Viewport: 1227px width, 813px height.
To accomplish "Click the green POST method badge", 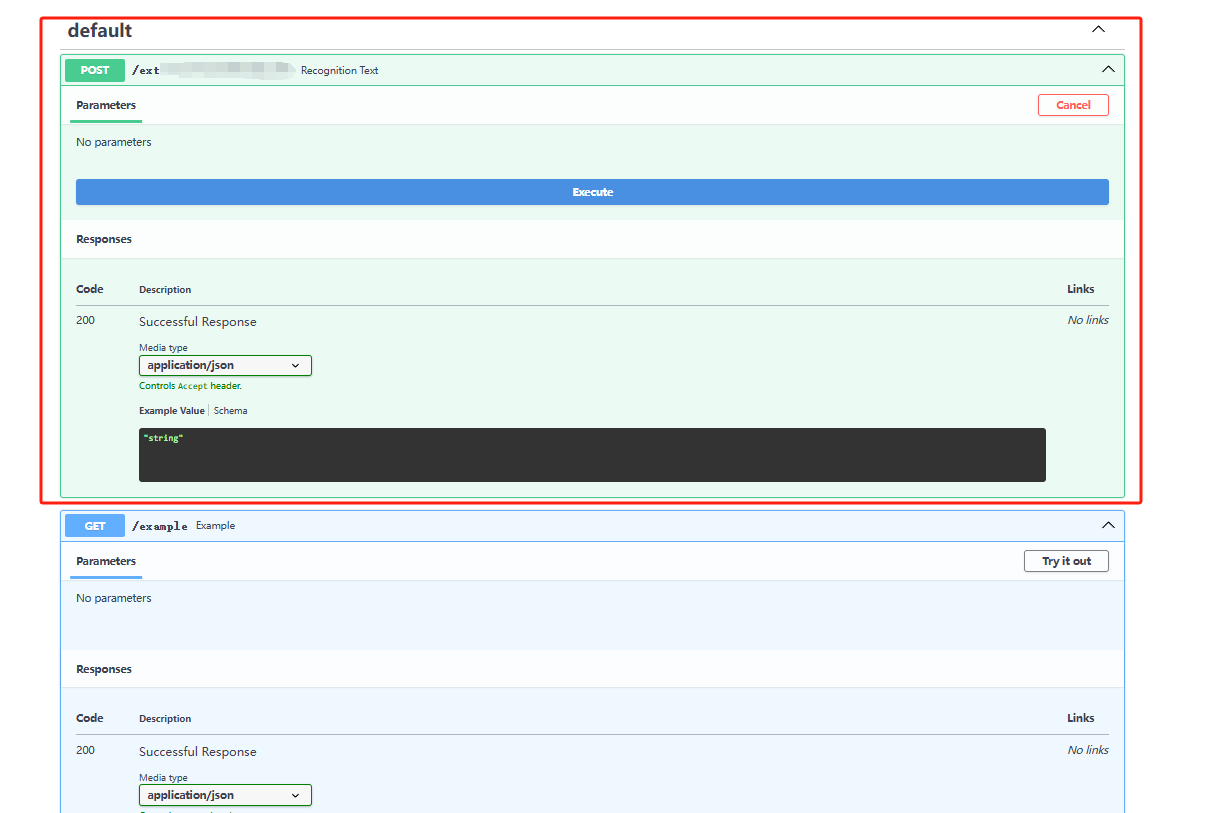I will (x=95, y=70).
